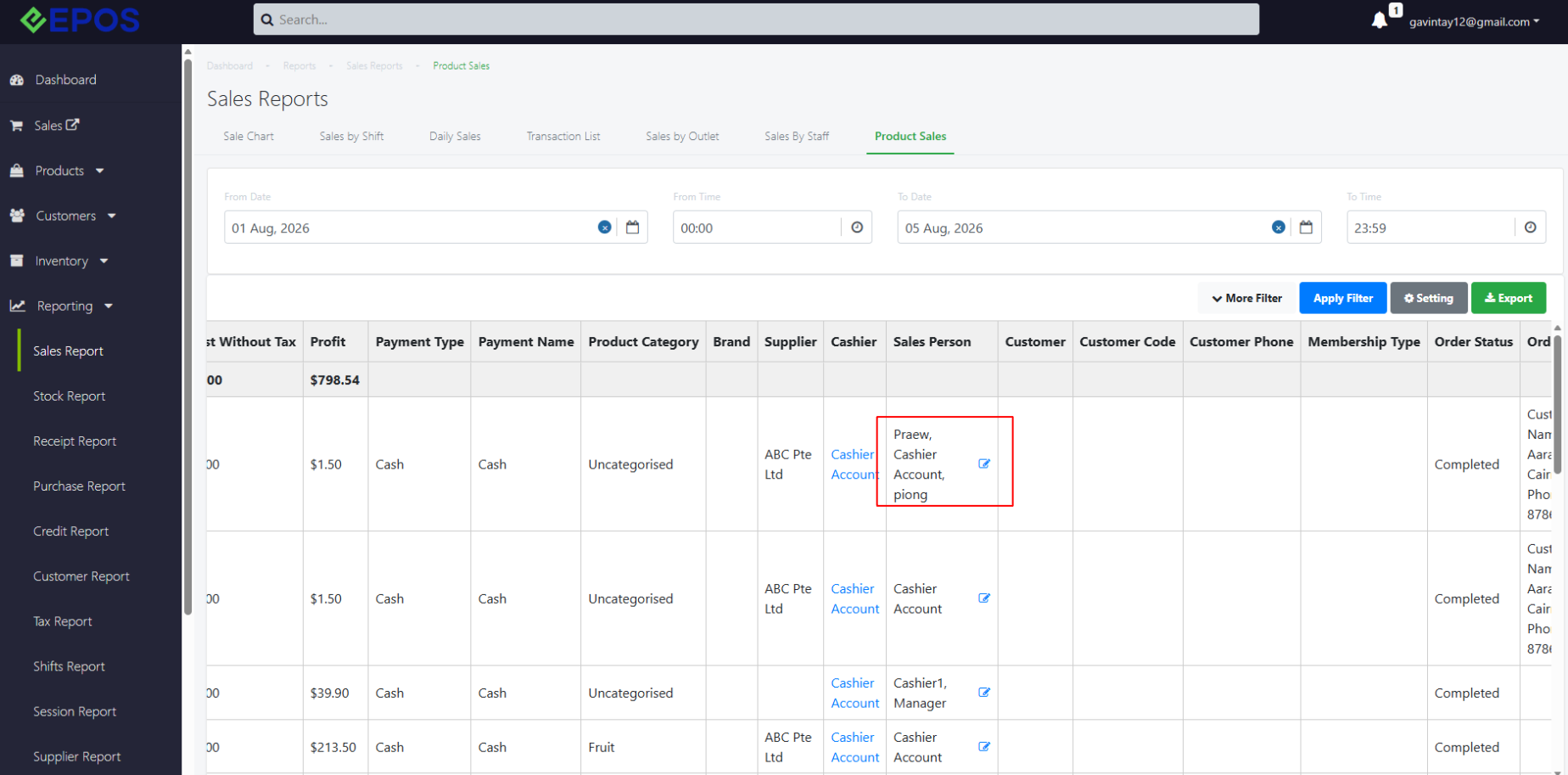Viewport: 1568px width, 775px height.
Task: Click the Sales cart icon
Action: point(16,126)
